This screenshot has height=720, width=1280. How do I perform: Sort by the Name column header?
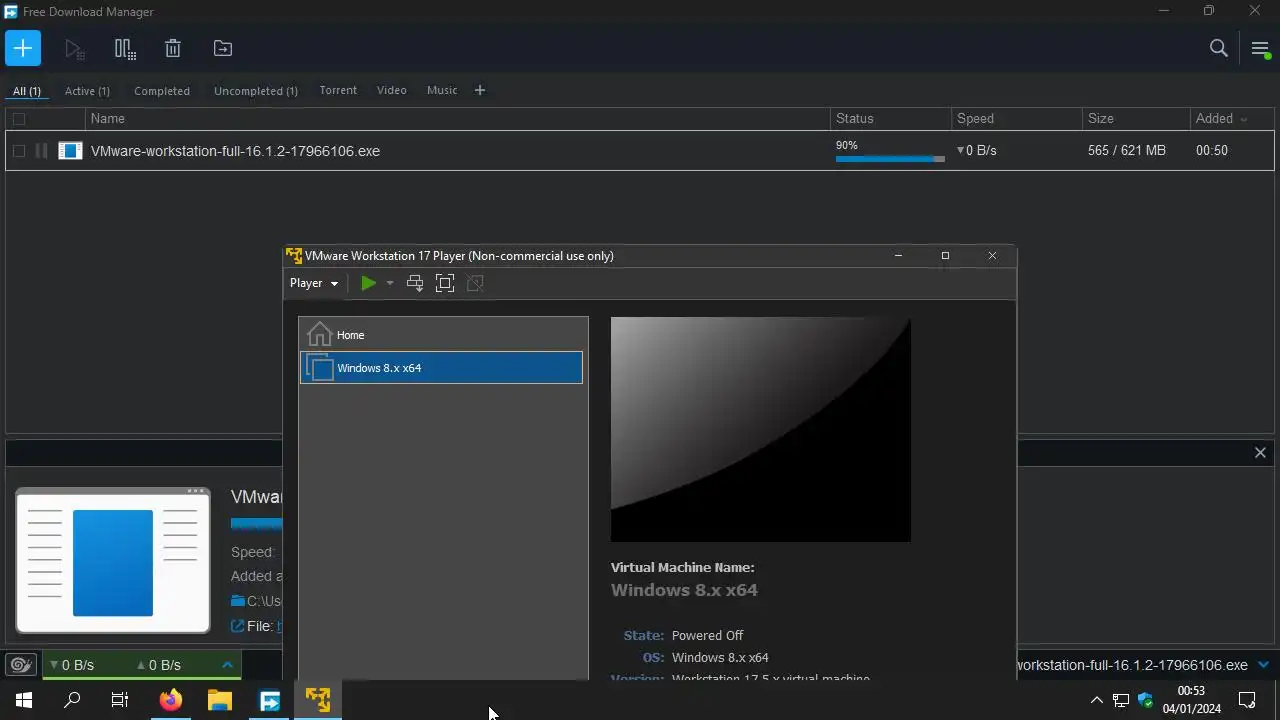tap(458, 119)
